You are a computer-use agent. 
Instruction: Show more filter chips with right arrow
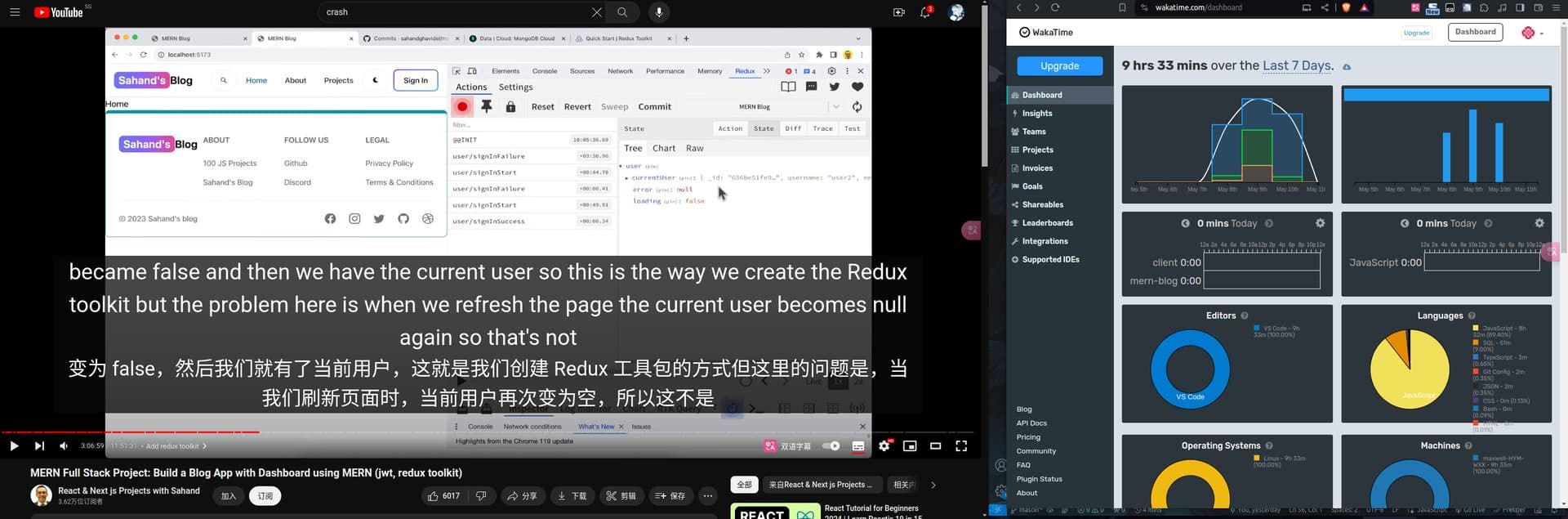click(933, 485)
